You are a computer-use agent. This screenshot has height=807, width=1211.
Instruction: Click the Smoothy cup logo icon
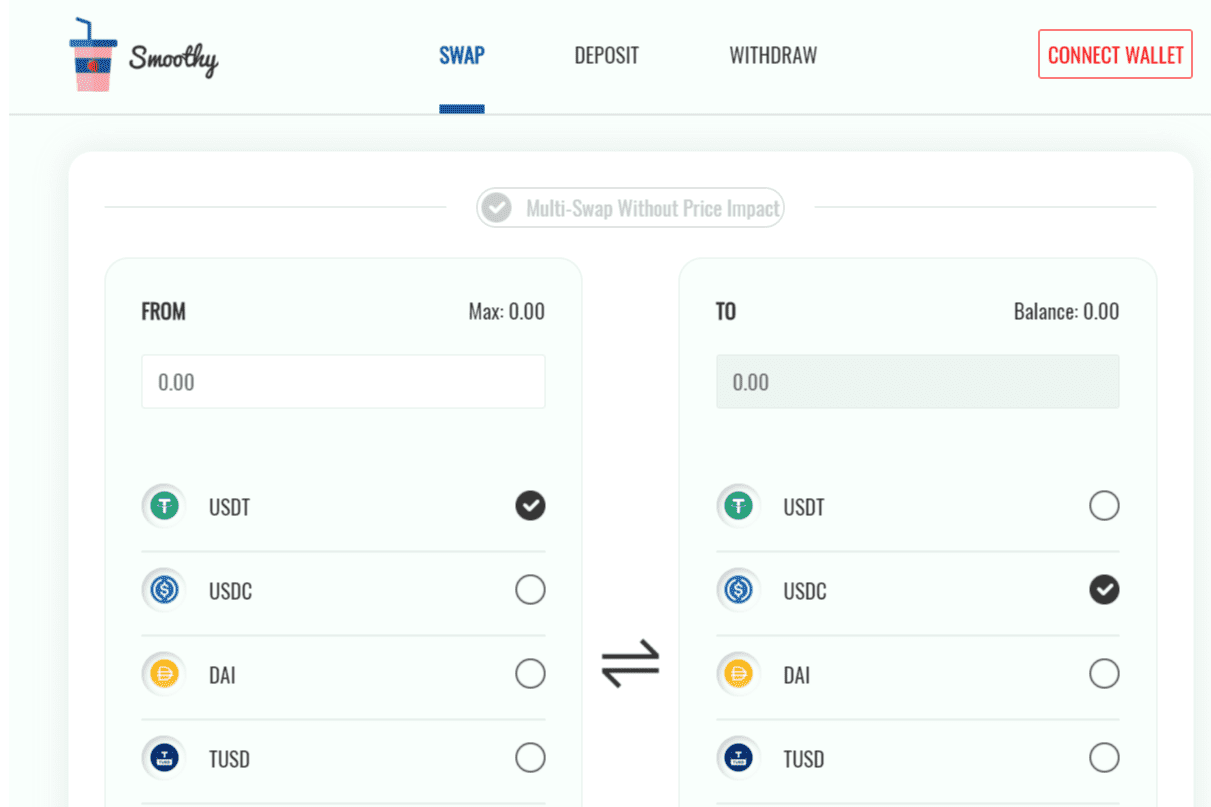pyautogui.click(x=93, y=55)
